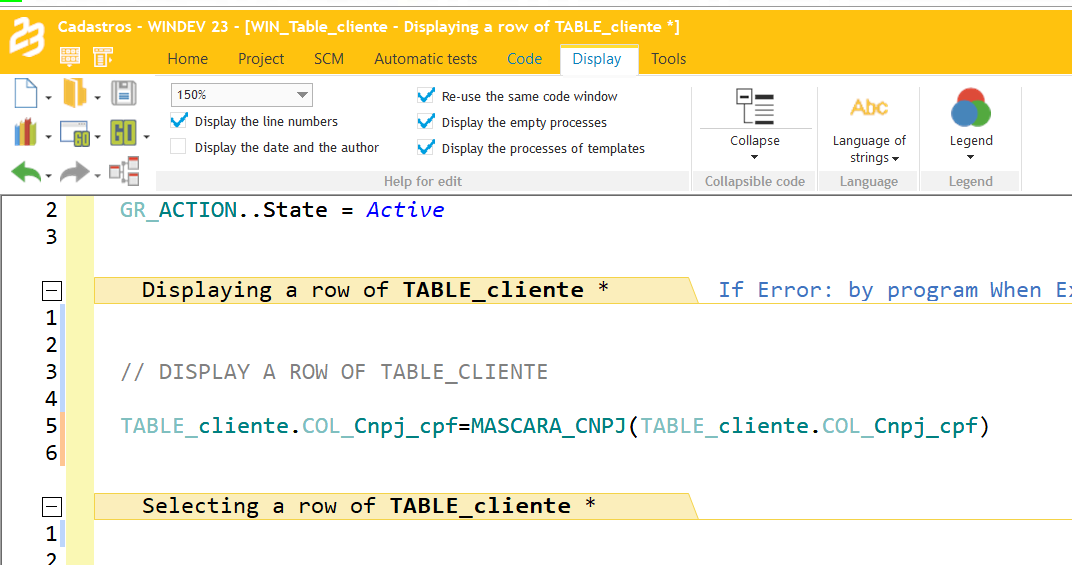Click the Active keyword in the code
This screenshot has height=565, width=1072.
tap(405, 209)
